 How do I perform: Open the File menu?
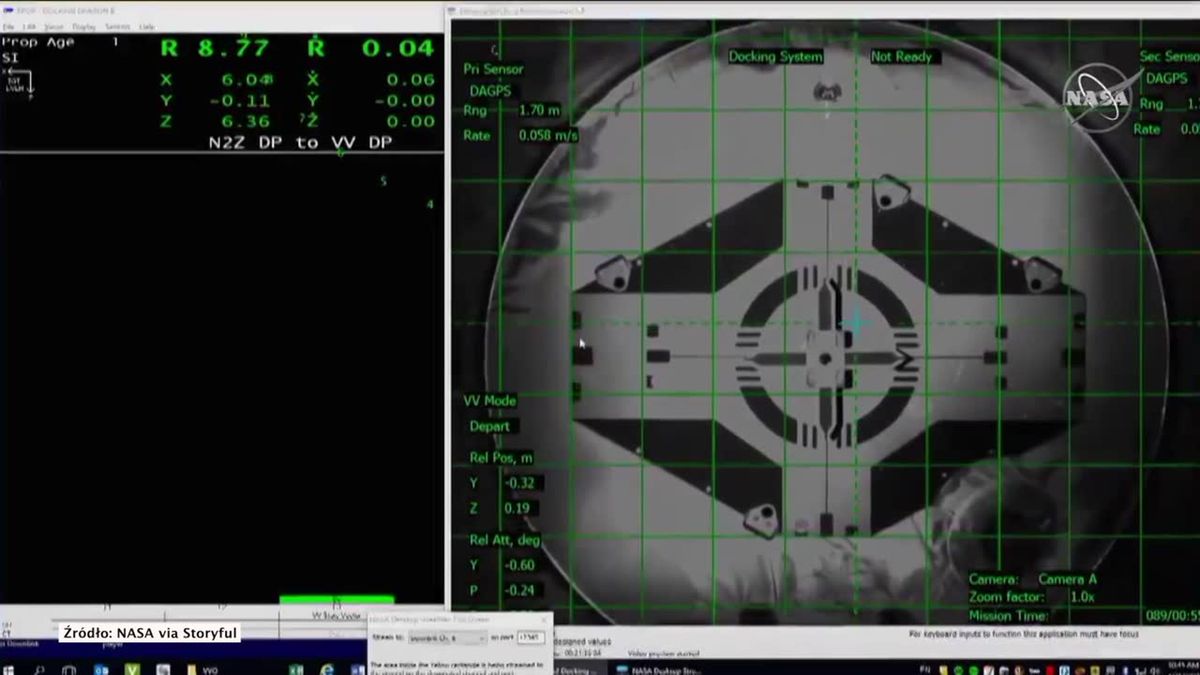pyautogui.click(x=10, y=25)
